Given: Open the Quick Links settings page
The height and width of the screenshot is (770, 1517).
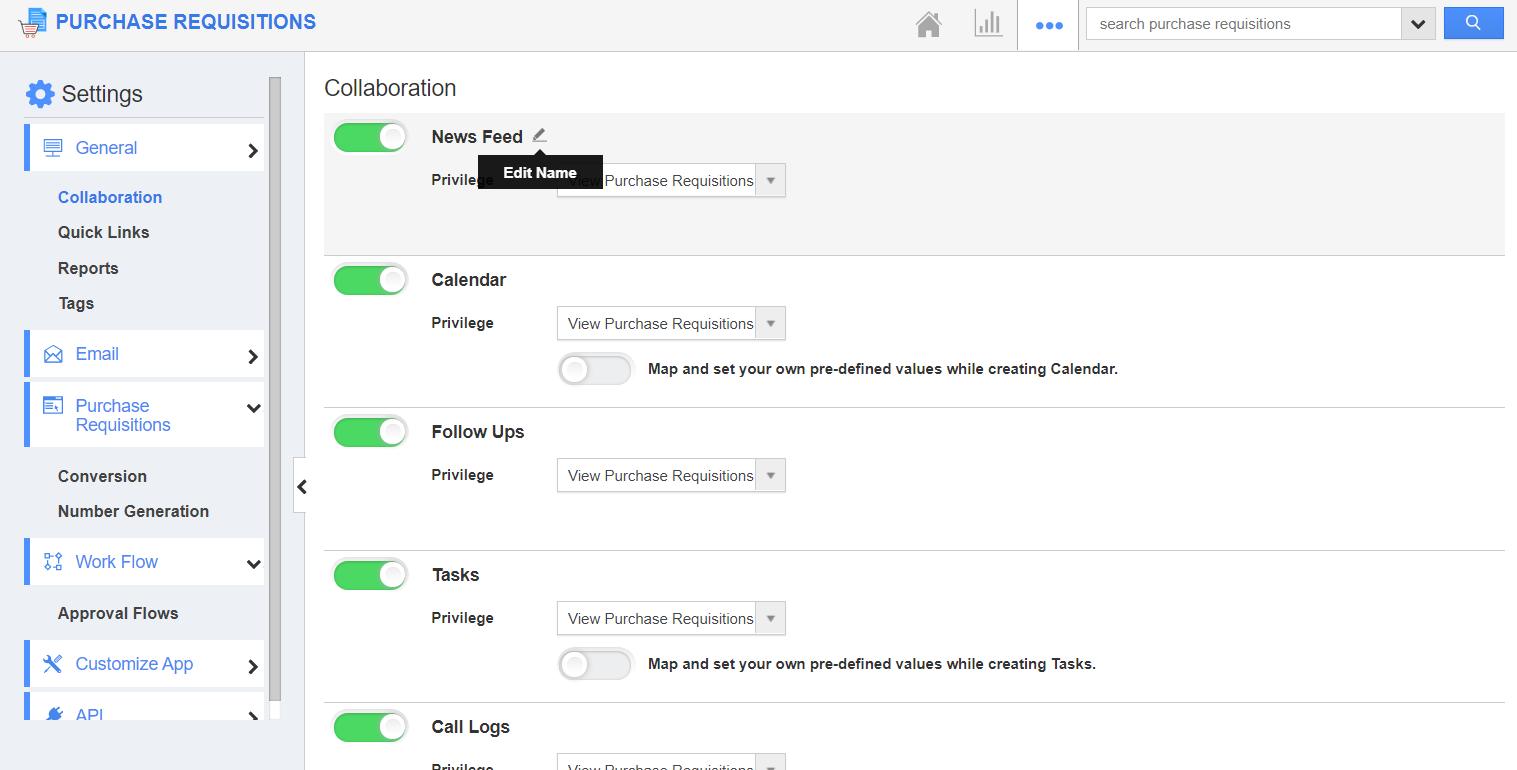Looking at the screenshot, I should (x=104, y=232).
